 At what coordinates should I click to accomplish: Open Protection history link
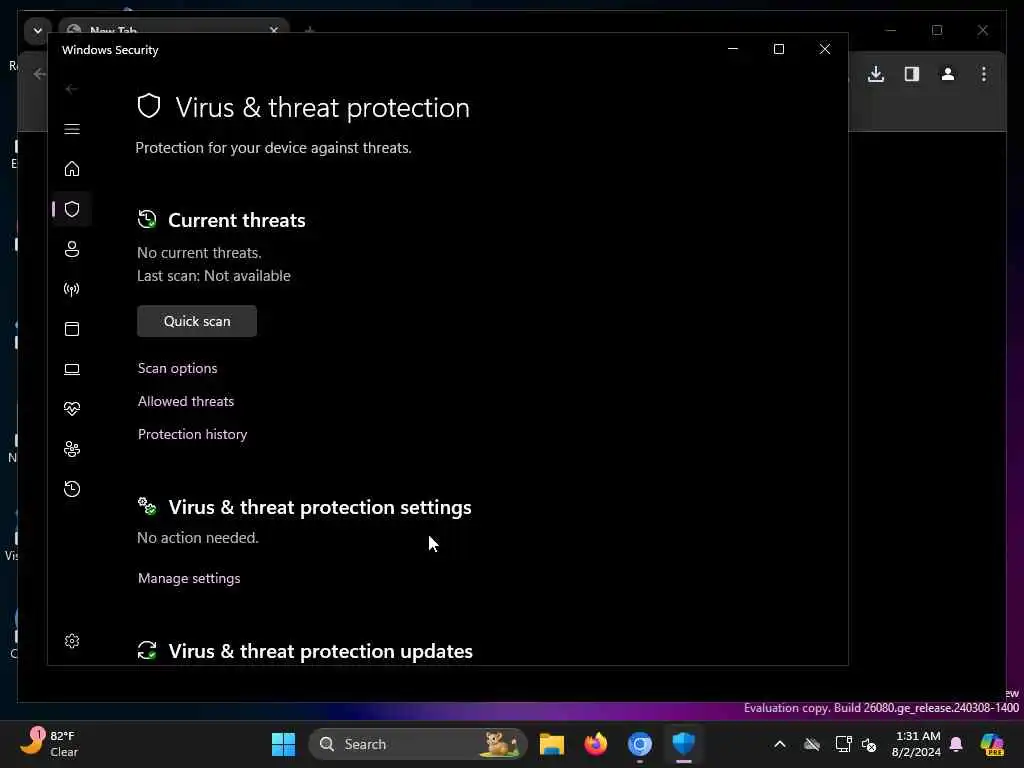(192, 434)
